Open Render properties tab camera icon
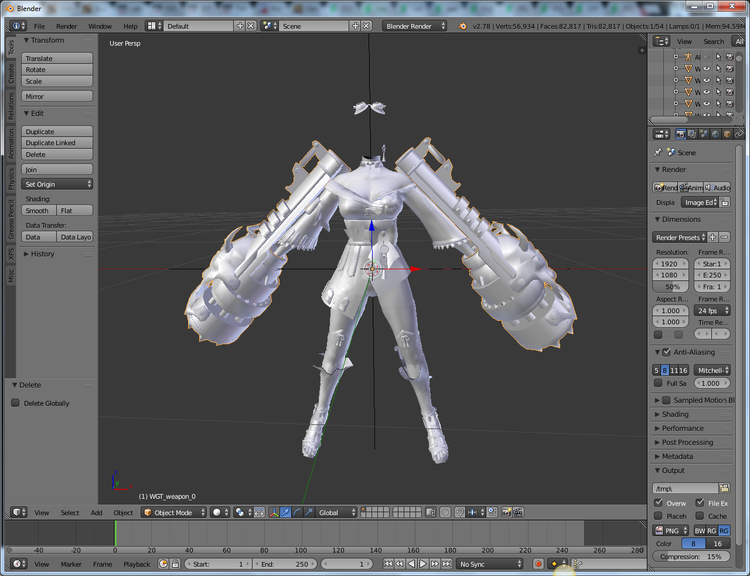The image size is (750, 576). (680, 134)
